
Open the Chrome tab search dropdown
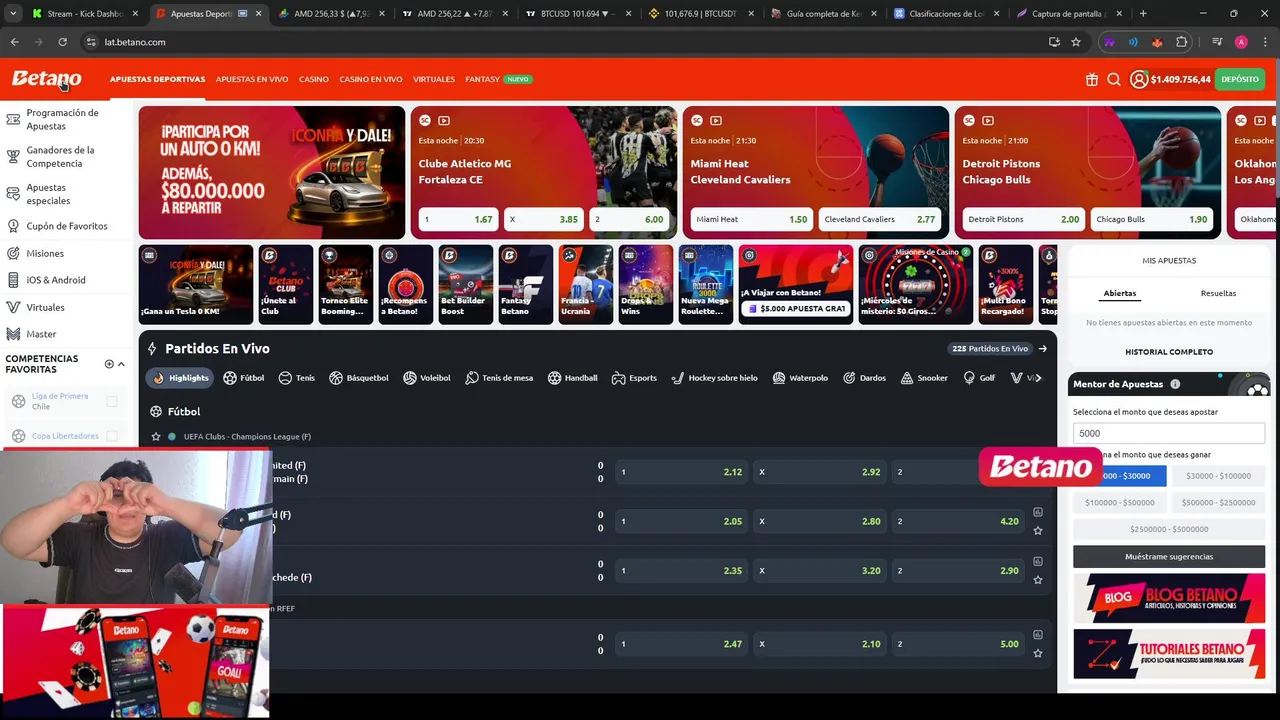(x=14, y=14)
